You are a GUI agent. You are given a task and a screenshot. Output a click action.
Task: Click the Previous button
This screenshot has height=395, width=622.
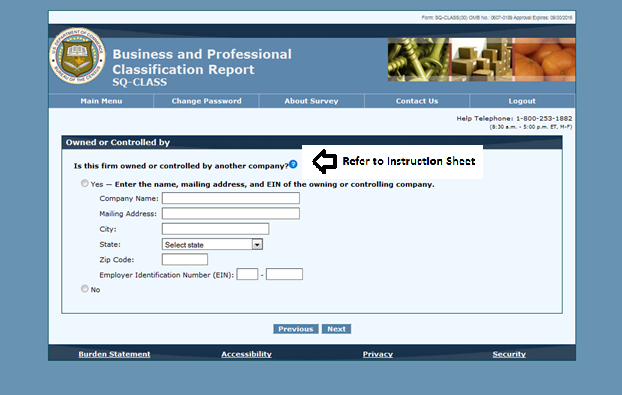pyautogui.click(x=296, y=329)
